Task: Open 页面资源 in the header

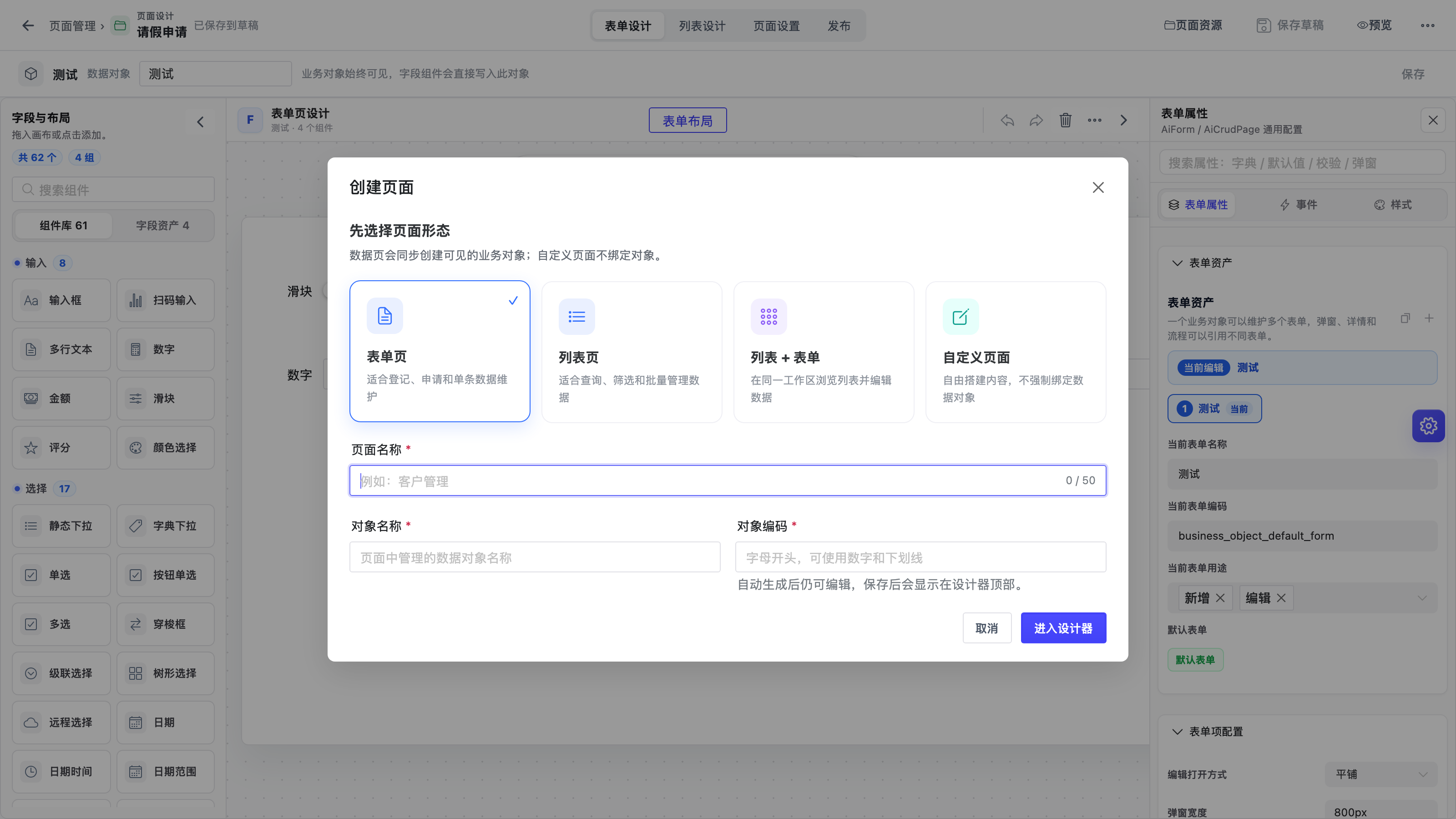Action: pos(1193,25)
